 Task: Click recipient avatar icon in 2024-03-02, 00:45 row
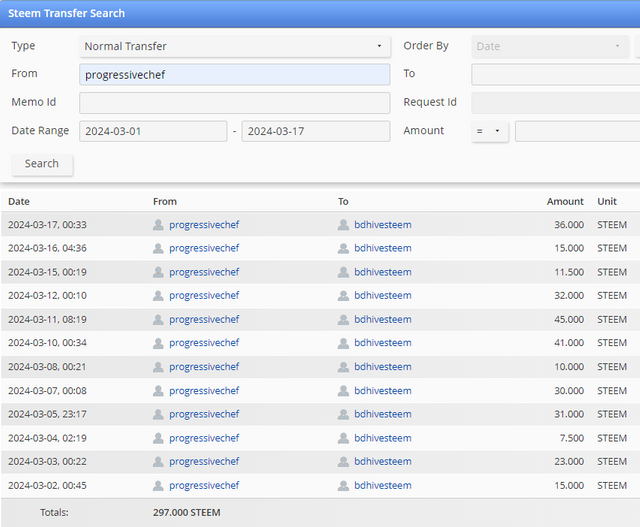pyautogui.click(x=343, y=485)
